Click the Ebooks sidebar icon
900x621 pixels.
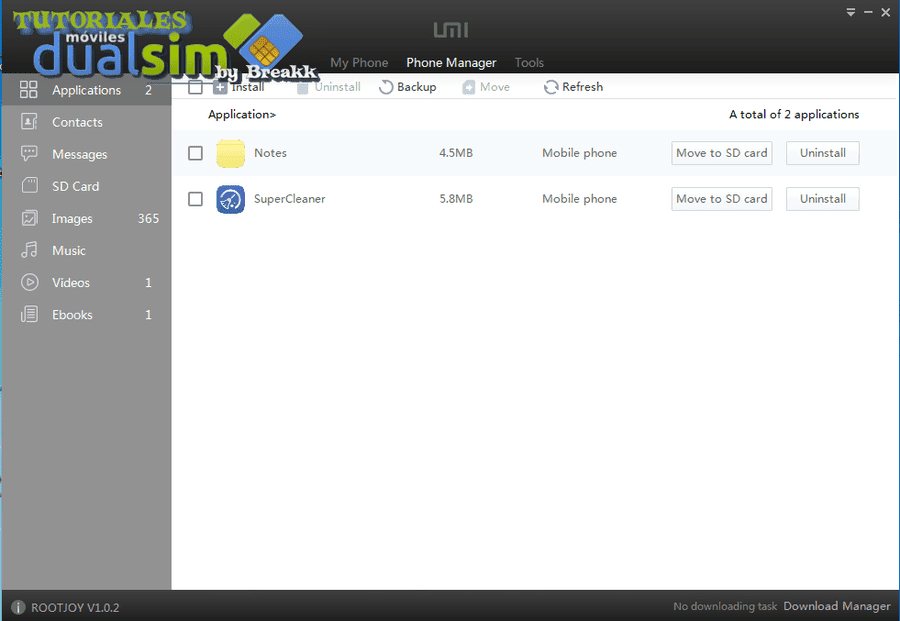[x=29, y=314]
